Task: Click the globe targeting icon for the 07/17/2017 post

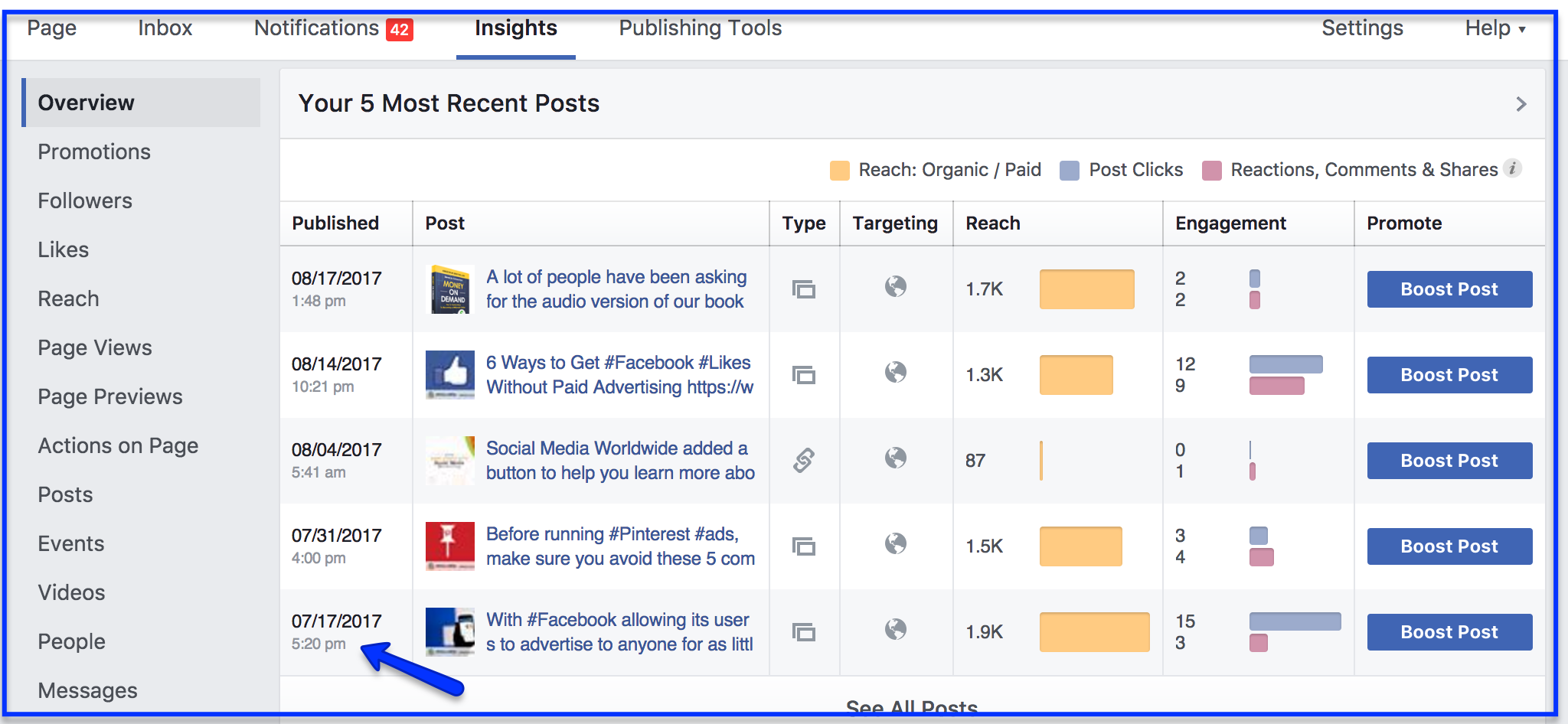Action: tap(896, 630)
